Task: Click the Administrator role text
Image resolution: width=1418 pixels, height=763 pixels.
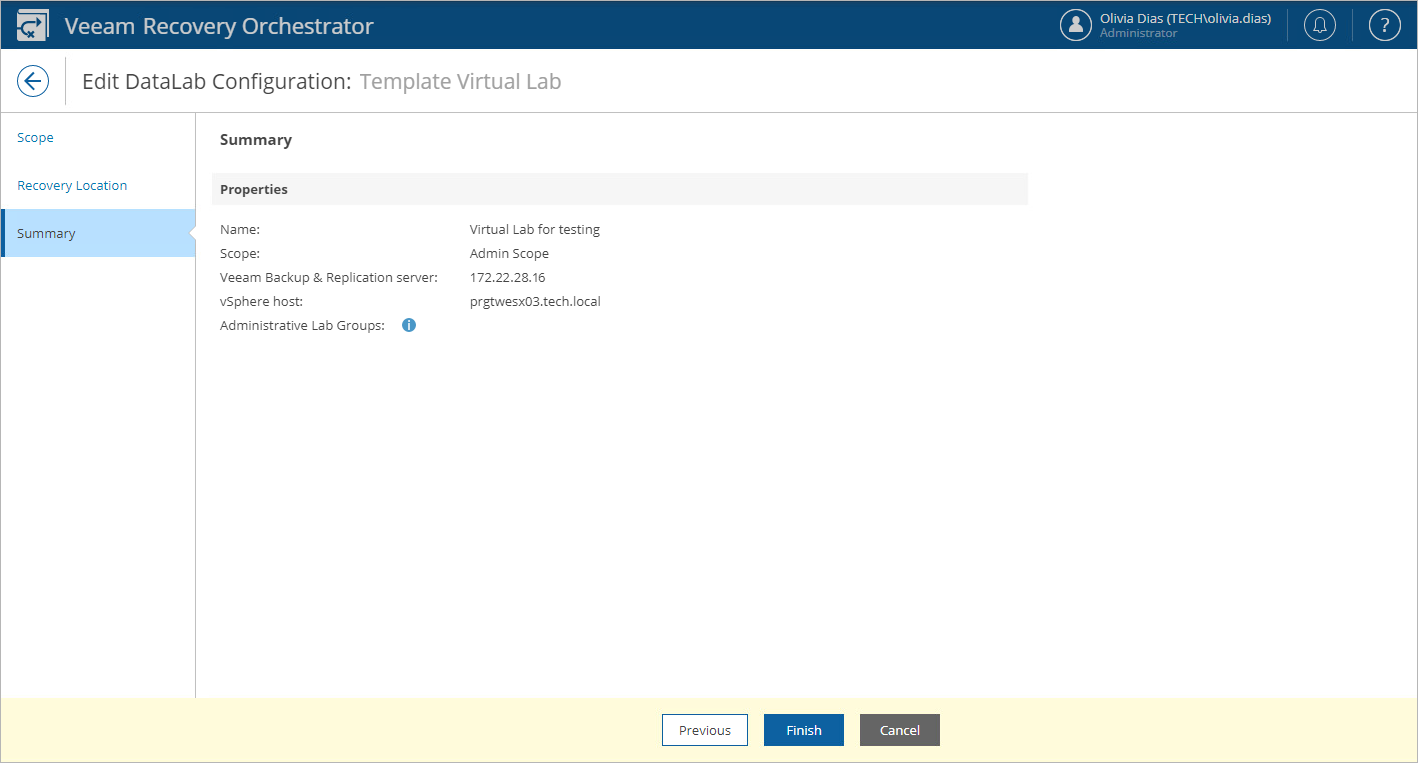Action: point(1138,33)
